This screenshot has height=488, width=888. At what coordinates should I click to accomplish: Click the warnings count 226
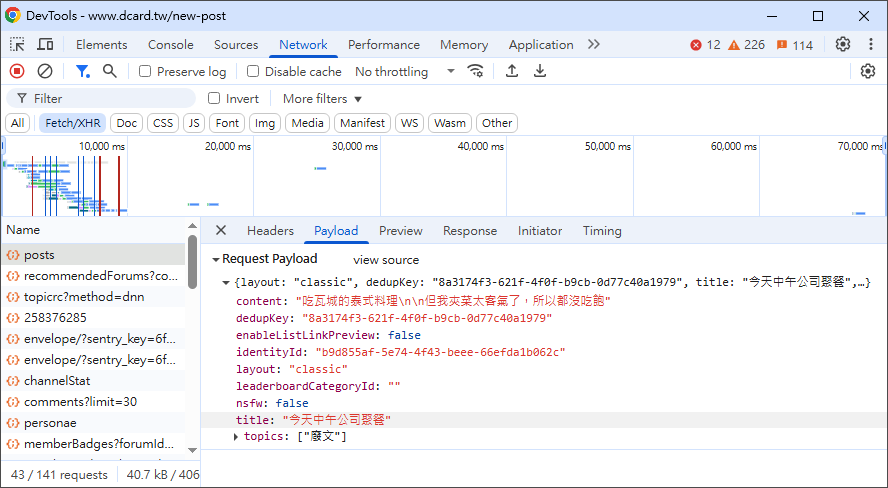pos(746,45)
